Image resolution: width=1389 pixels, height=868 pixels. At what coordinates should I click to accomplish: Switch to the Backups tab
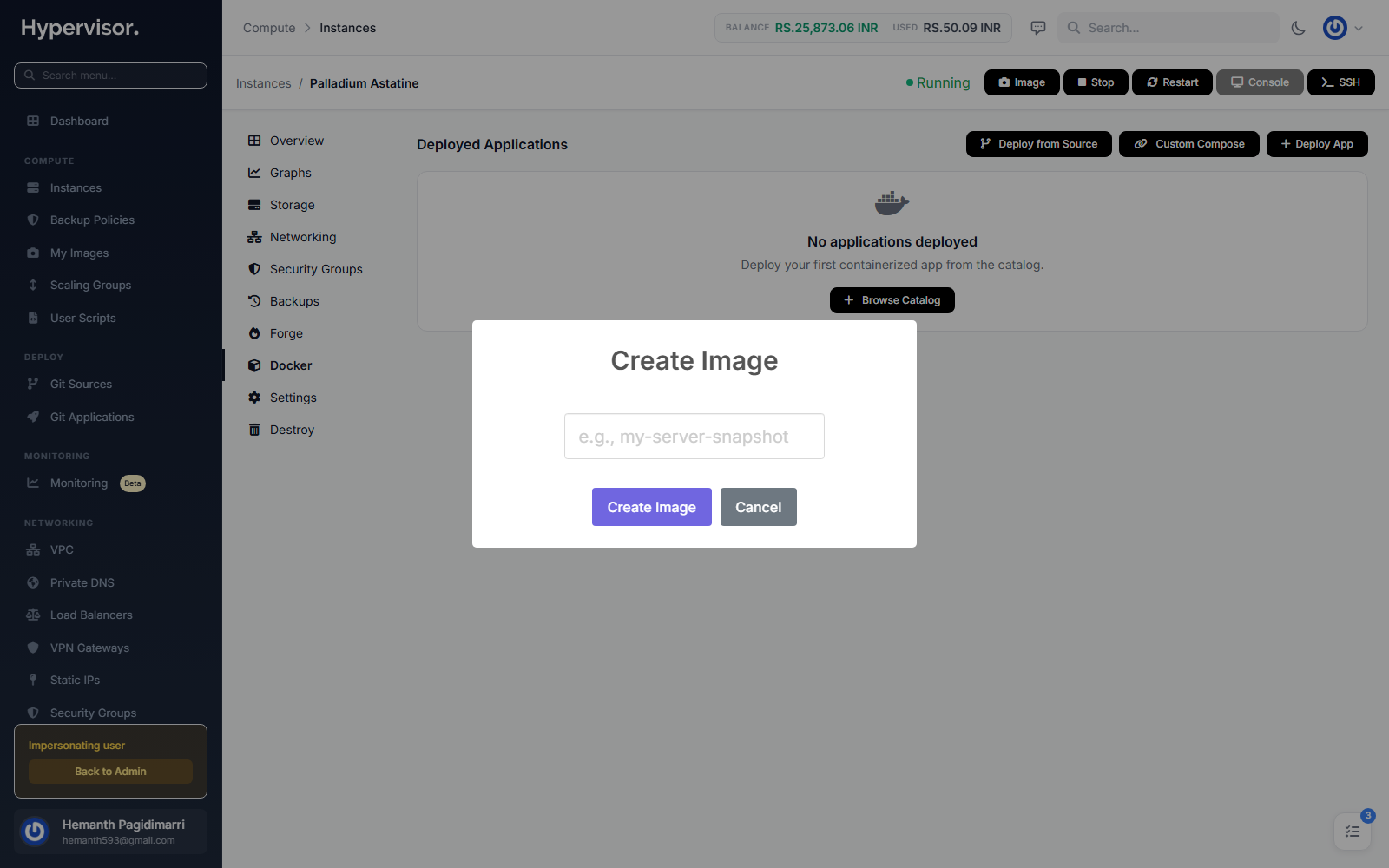(294, 301)
